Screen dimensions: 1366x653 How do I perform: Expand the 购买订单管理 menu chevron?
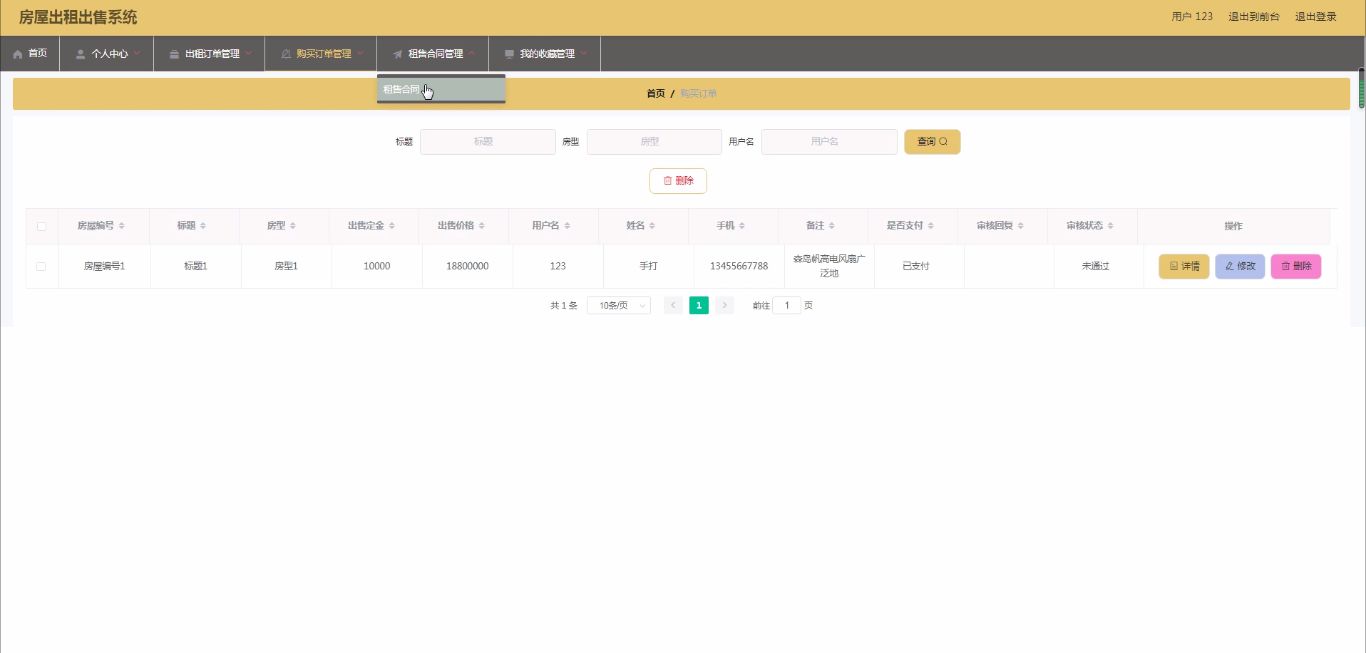[x=360, y=54]
